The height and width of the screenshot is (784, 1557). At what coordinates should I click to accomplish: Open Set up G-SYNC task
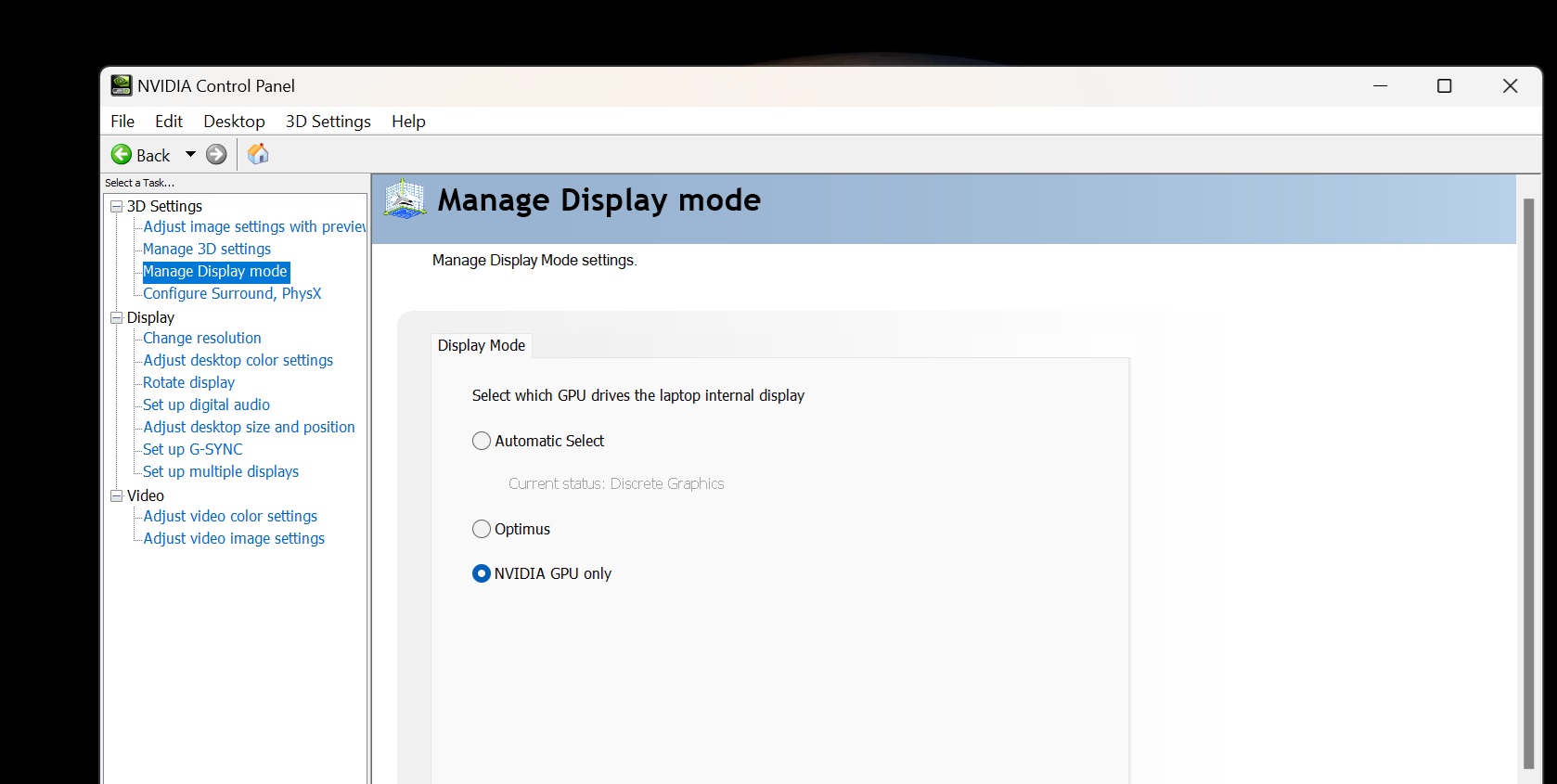pos(193,449)
